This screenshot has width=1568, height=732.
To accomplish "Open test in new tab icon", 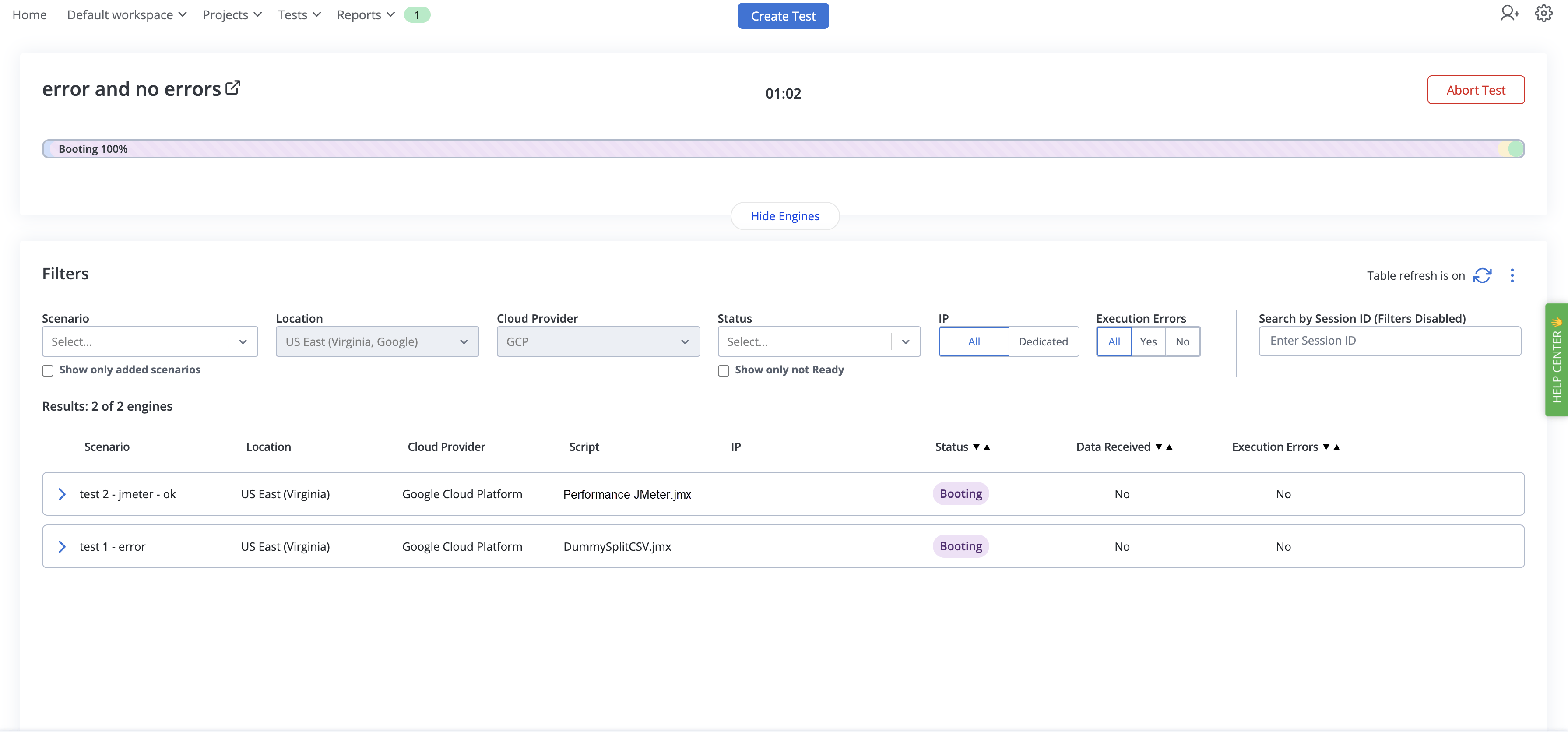I will click(232, 88).
